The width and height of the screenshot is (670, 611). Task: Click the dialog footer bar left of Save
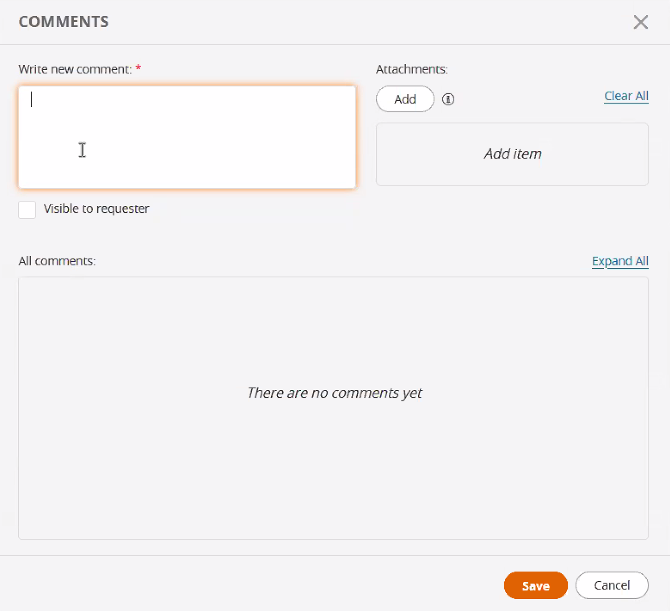tap(250, 585)
